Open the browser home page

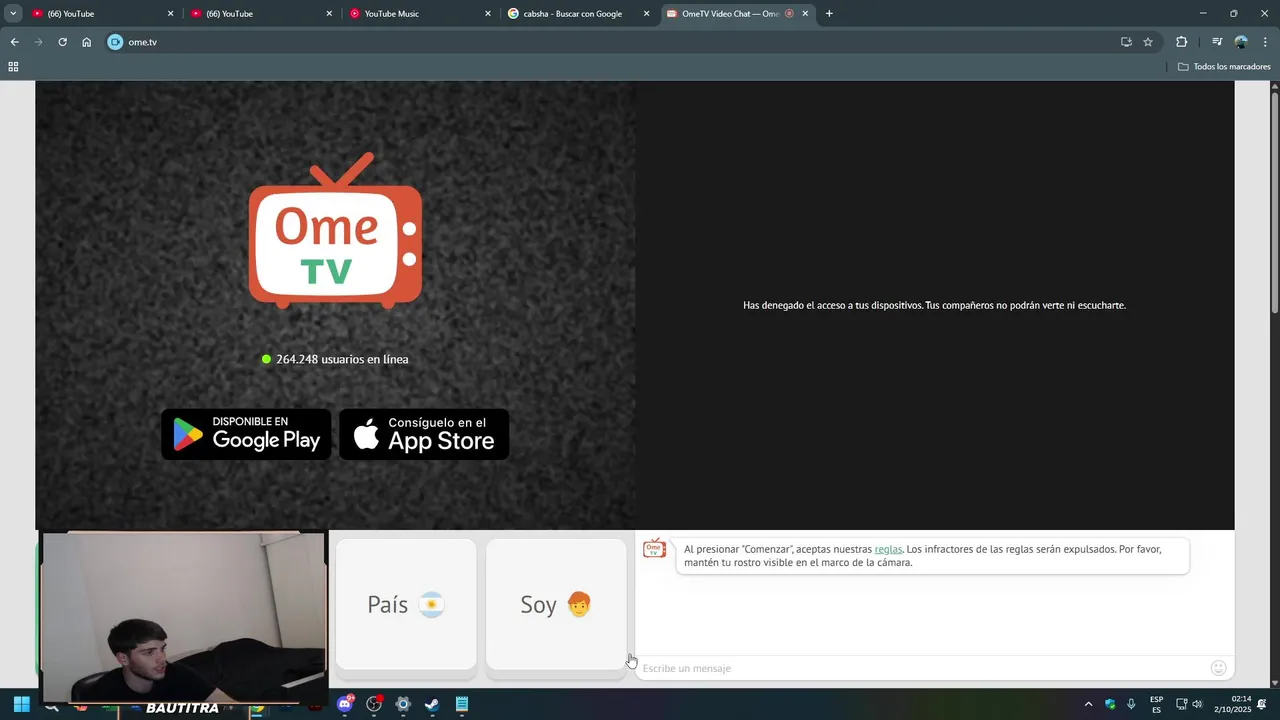(87, 42)
